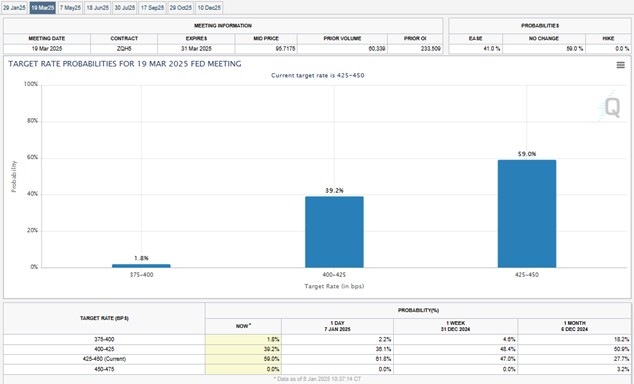Screen dimensions: 634x384
Task: Click the 39.2% bar for 400-425
Action: (334, 232)
